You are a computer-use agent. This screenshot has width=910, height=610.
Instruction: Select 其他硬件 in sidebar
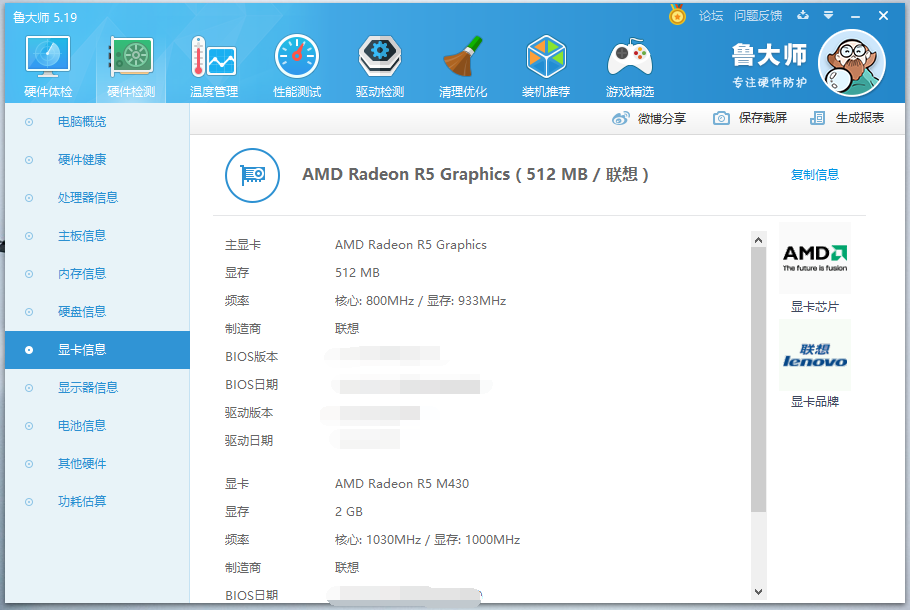(98, 464)
